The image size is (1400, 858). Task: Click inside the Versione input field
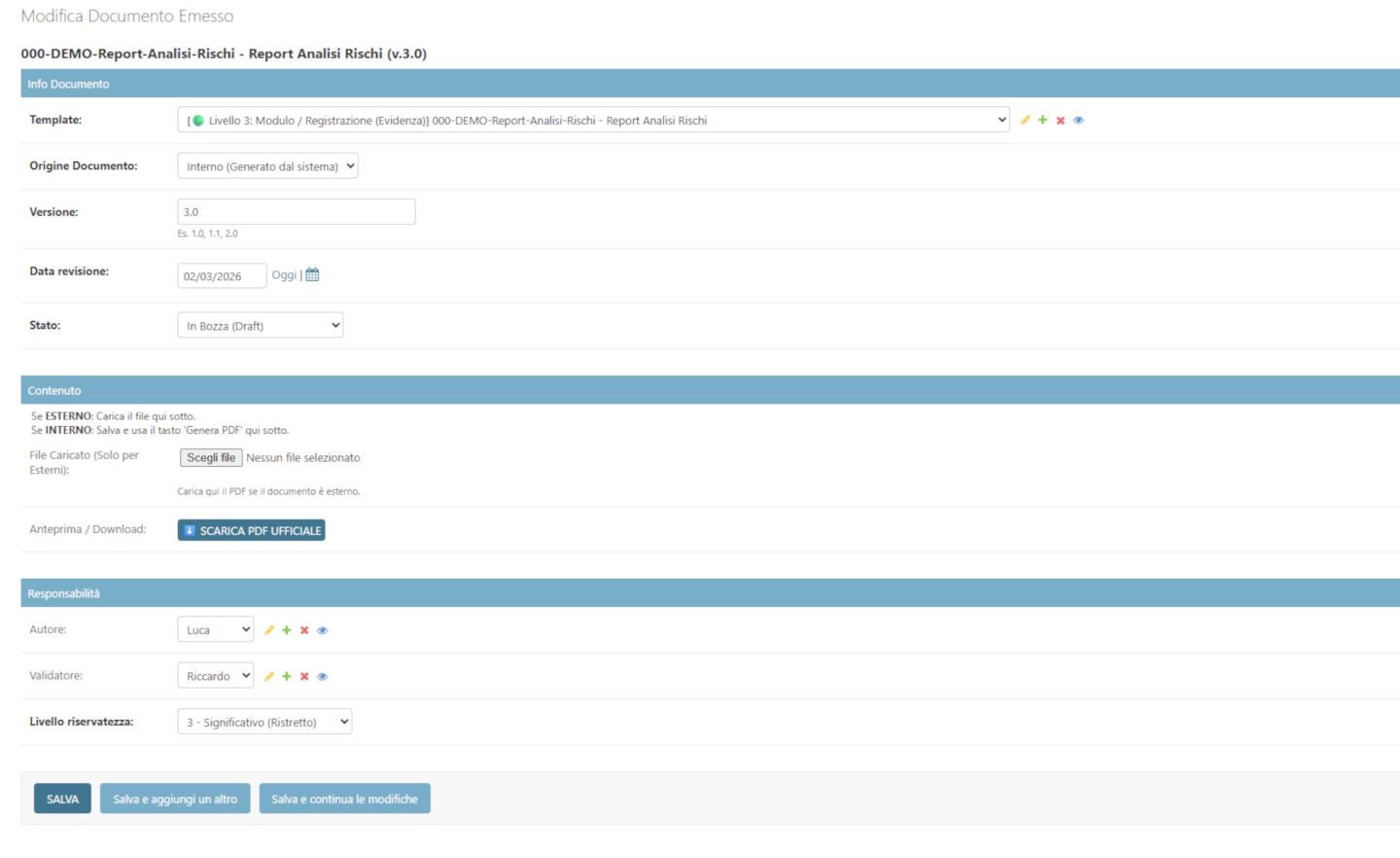point(296,211)
